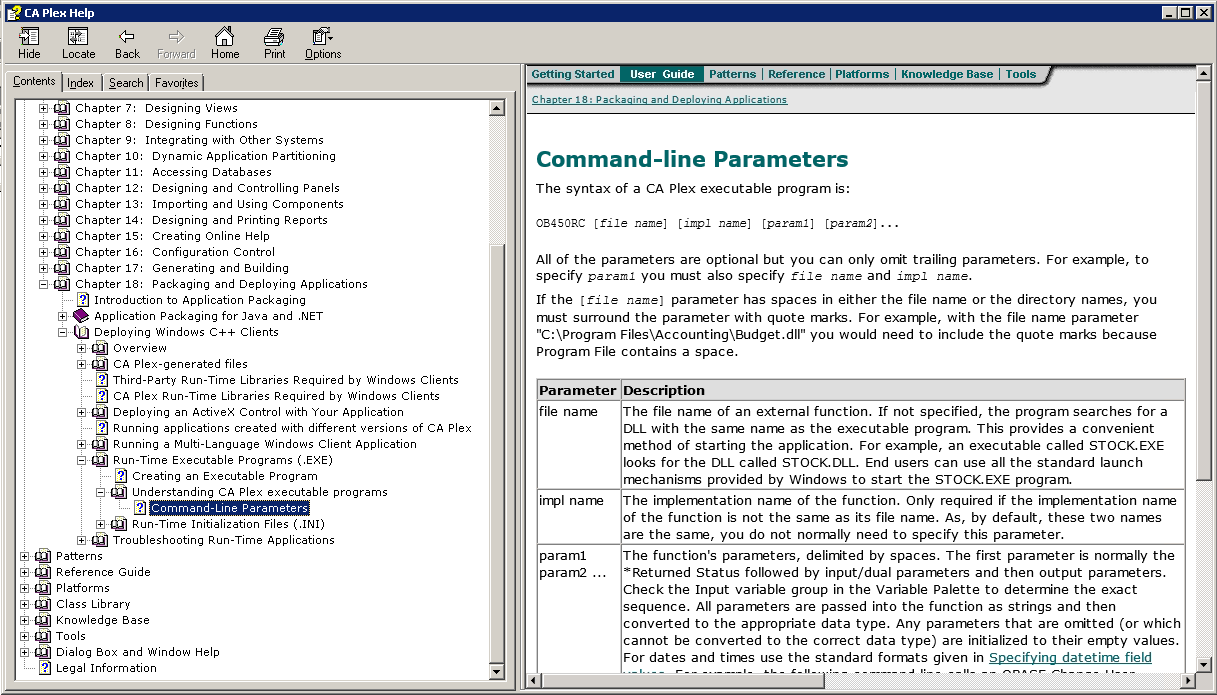Viewport: 1217px width, 695px height.
Task: Select Command-Line Parameters tree item
Action: coord(230,508)
